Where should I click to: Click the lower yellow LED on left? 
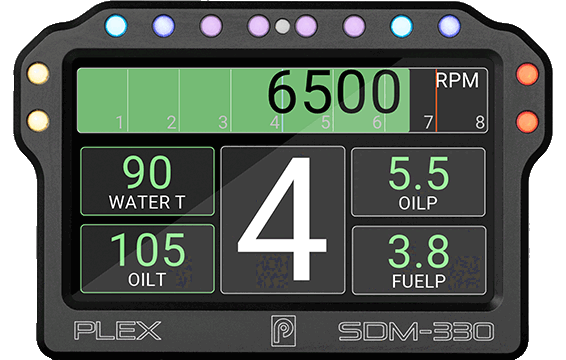pos(38,121)
